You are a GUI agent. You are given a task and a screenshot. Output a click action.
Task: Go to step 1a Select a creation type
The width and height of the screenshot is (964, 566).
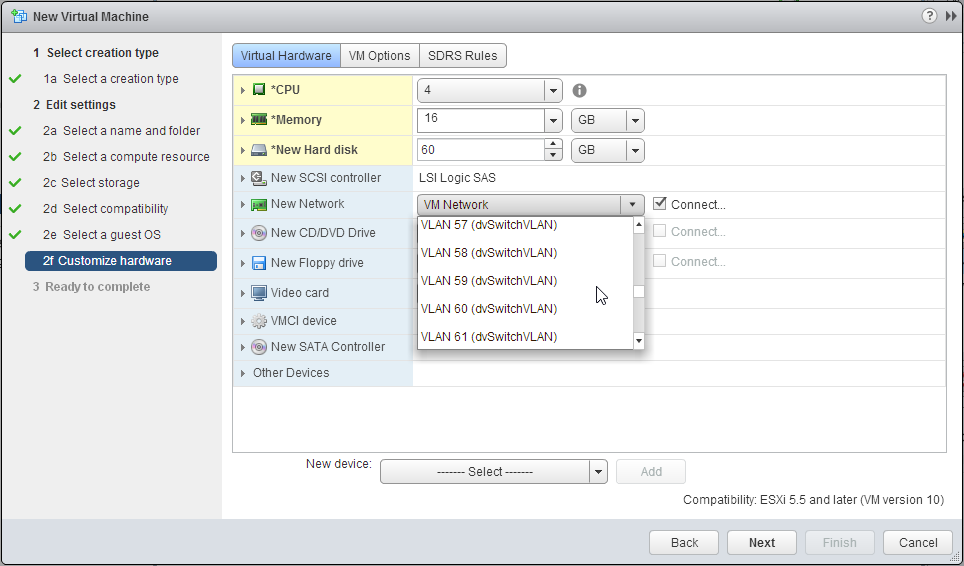tap(111, 79)
